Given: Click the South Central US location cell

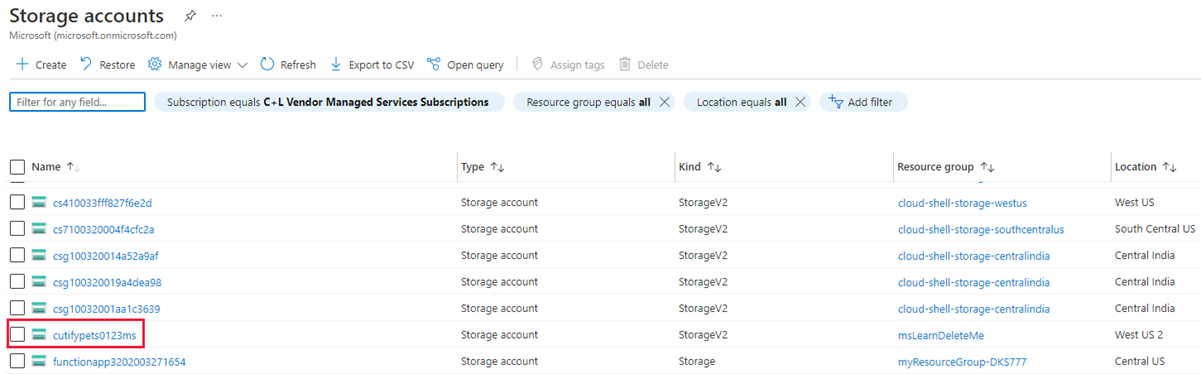Looking at the screenshot, I should click(1155, 229).
